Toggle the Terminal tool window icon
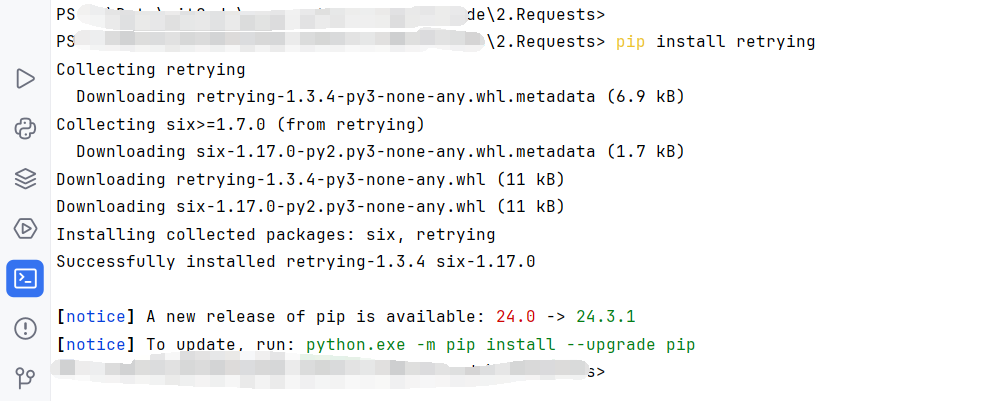 (x=25, y=278)
